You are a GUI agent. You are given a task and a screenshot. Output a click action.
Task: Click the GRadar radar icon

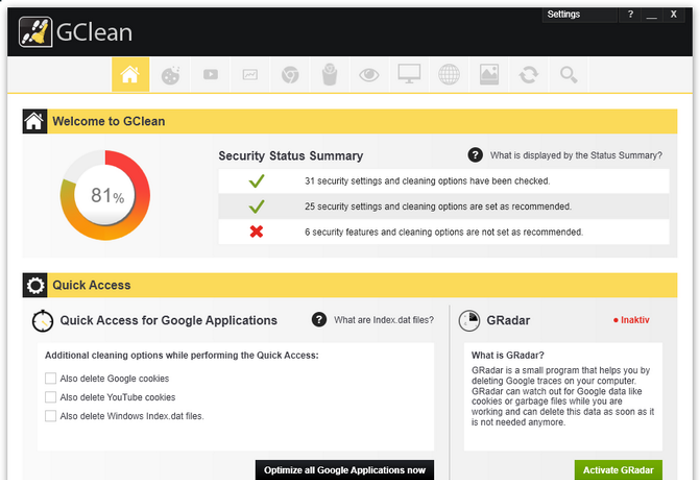469,321
